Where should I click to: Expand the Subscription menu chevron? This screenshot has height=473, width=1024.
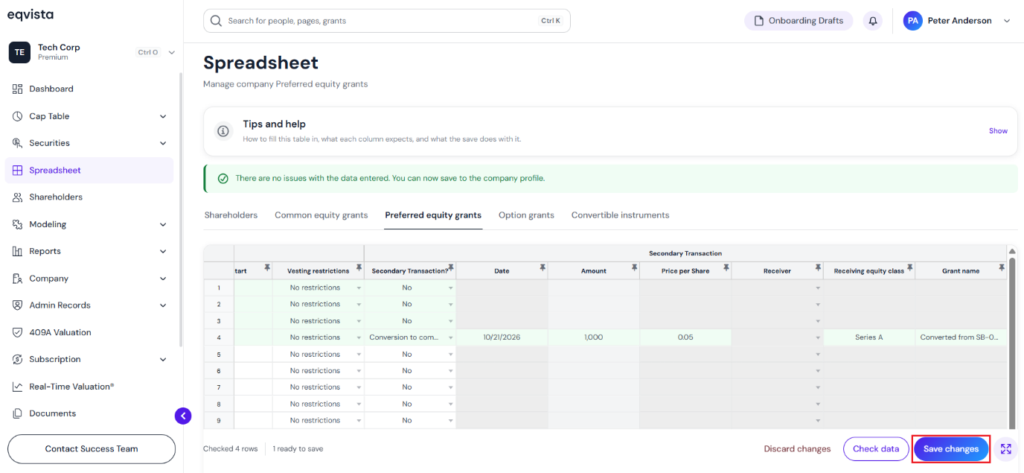pyautogui.click(x=163, y=359)
